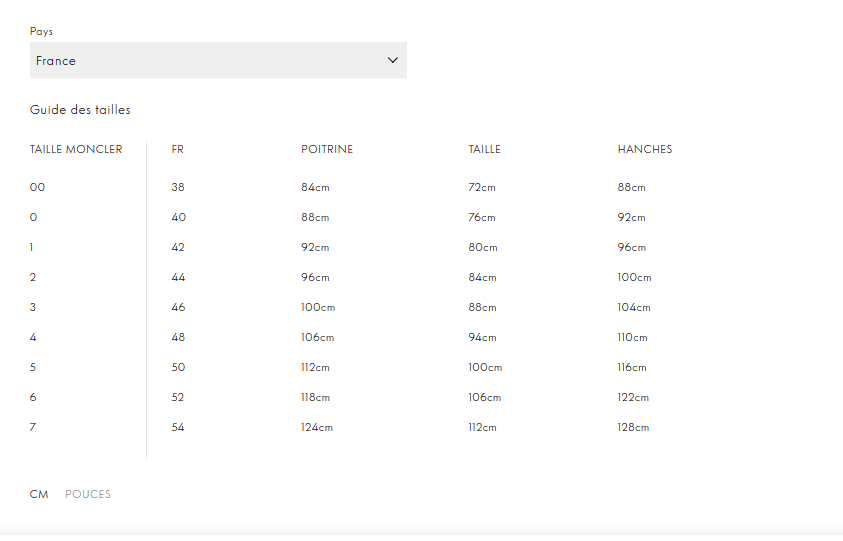
Task: Click the 110cm hips value
Action: coord(633,337)
